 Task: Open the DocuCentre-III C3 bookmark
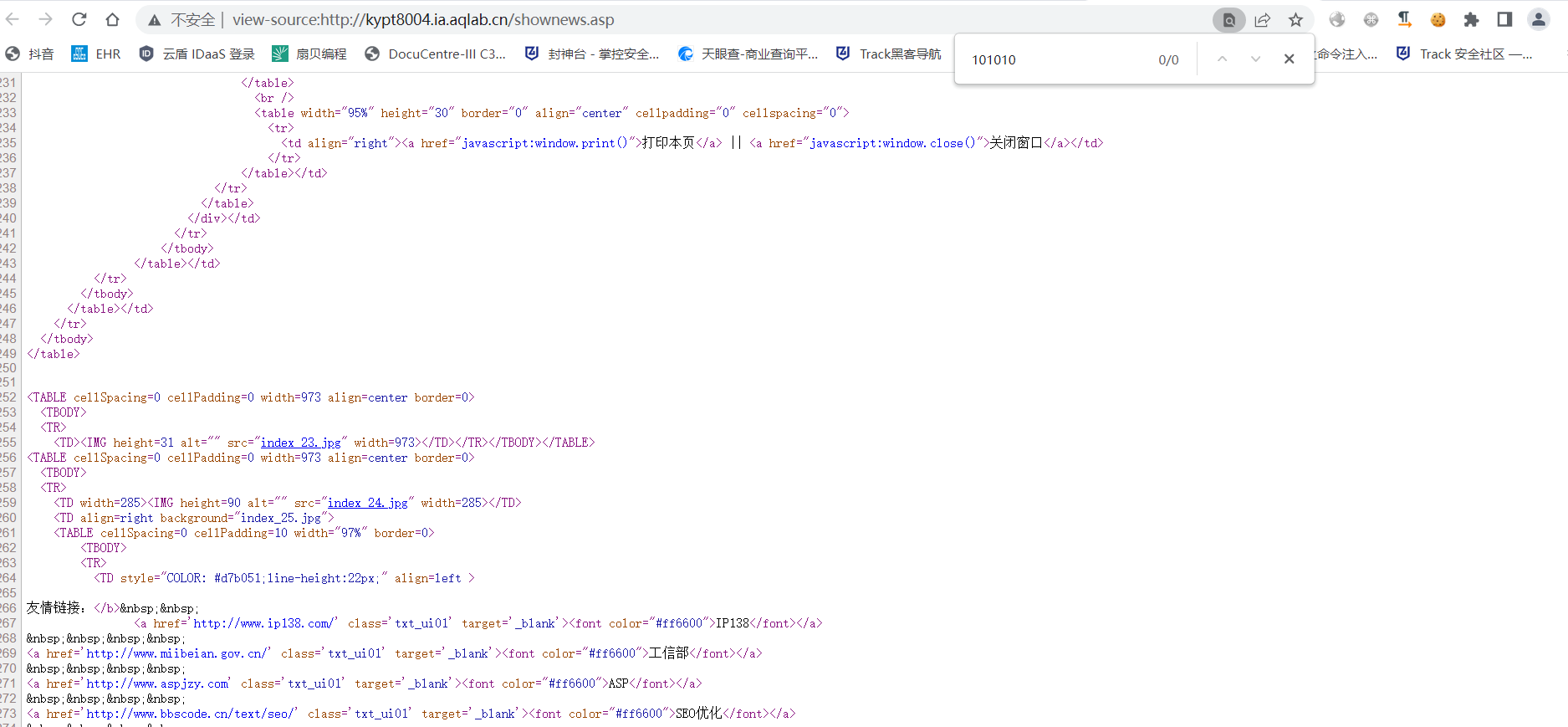click(436, 54)
